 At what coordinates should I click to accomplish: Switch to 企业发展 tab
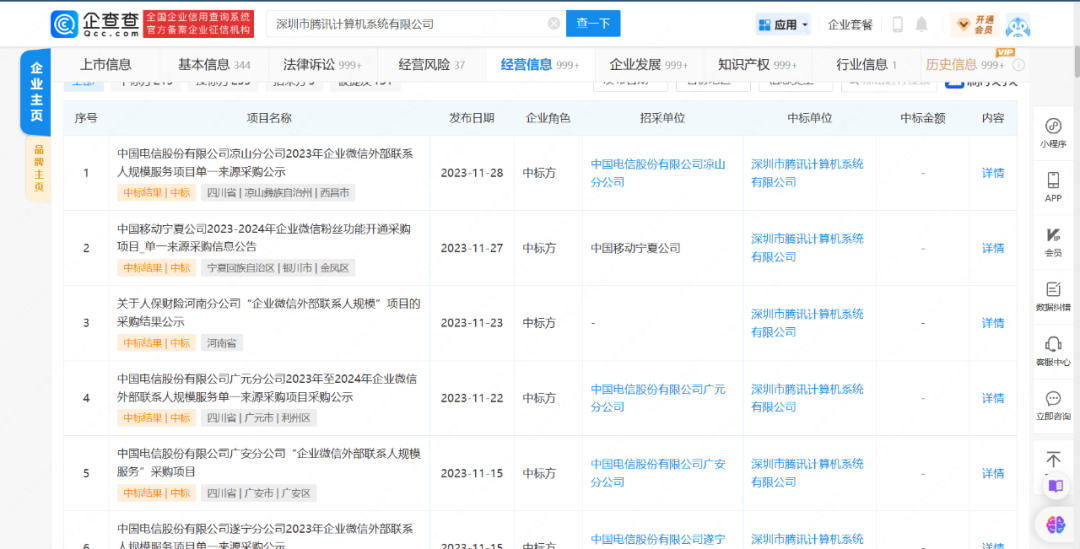[x=649, y=65]
